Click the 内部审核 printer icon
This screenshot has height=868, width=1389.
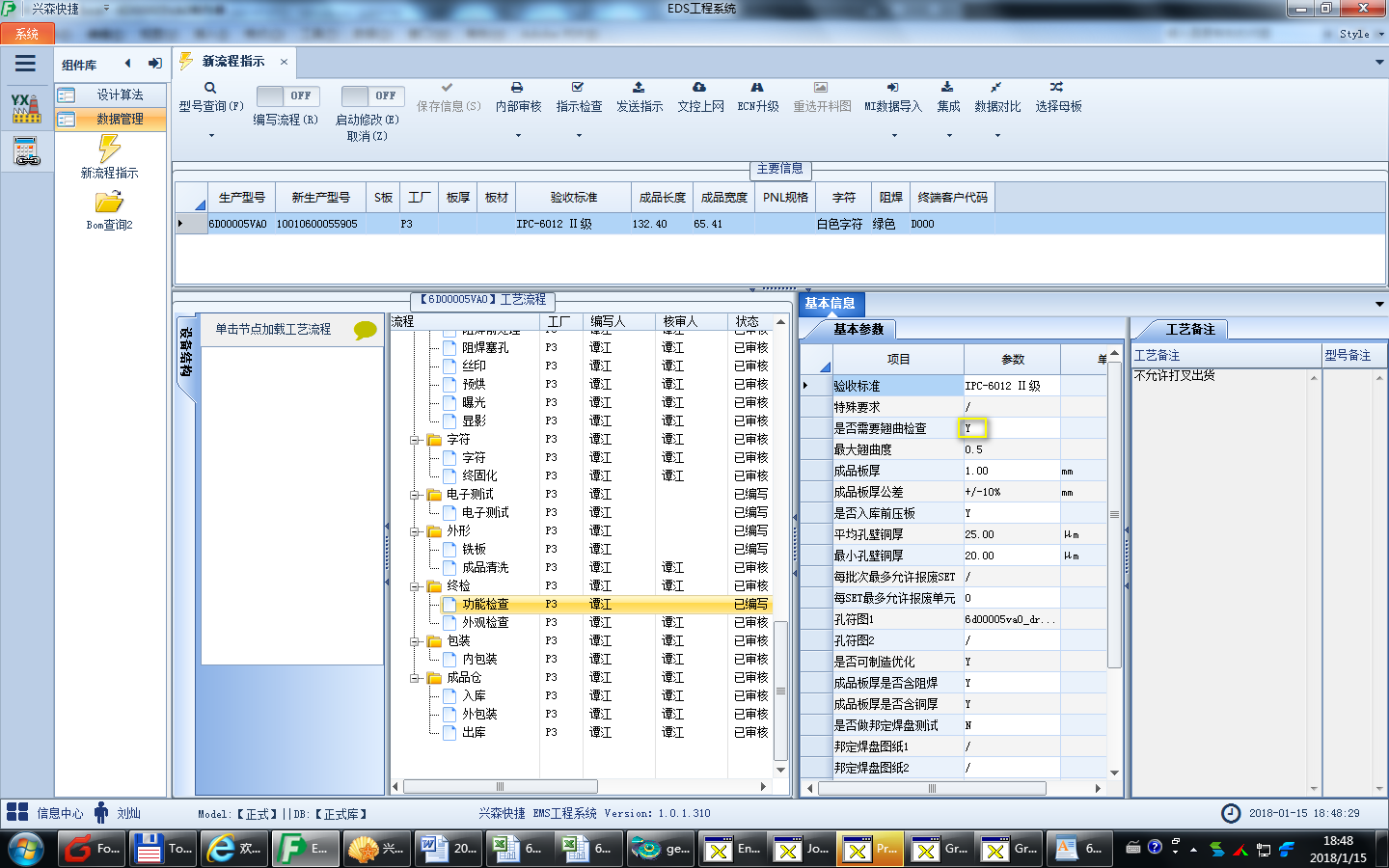tap(517, 88)
